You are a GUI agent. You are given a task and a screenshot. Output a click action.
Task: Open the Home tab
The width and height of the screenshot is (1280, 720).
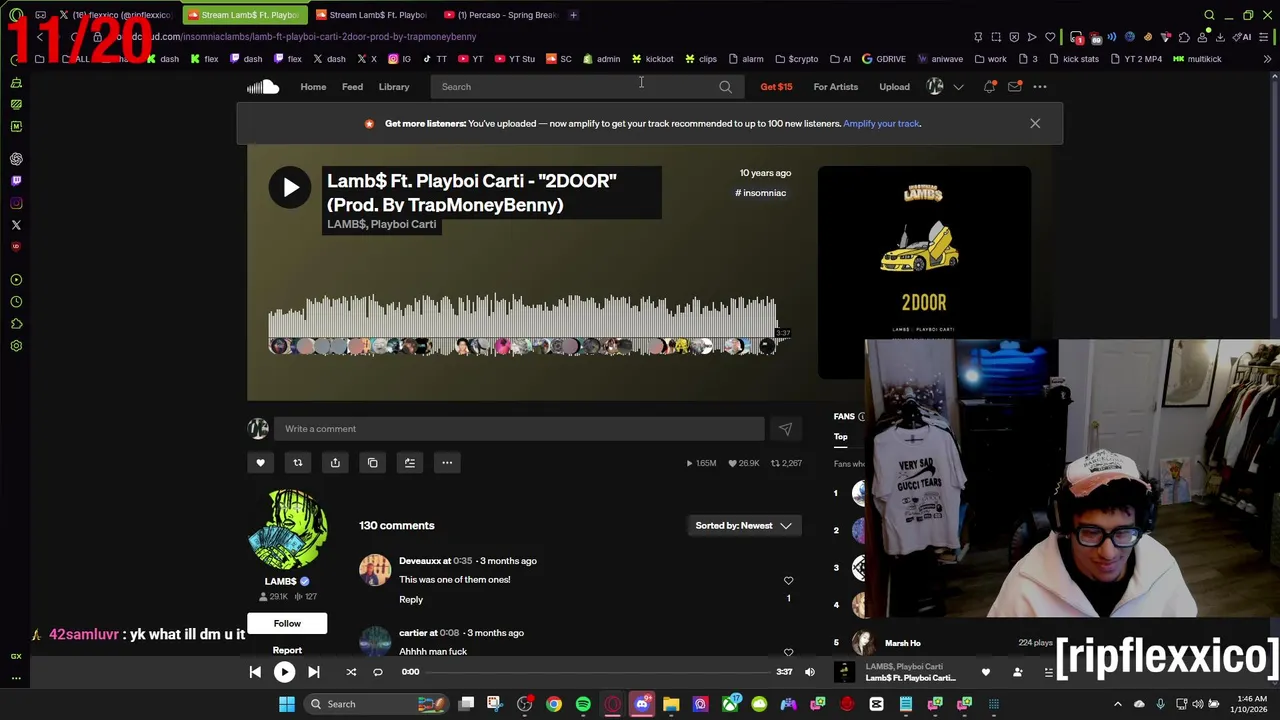pos(313,87)
